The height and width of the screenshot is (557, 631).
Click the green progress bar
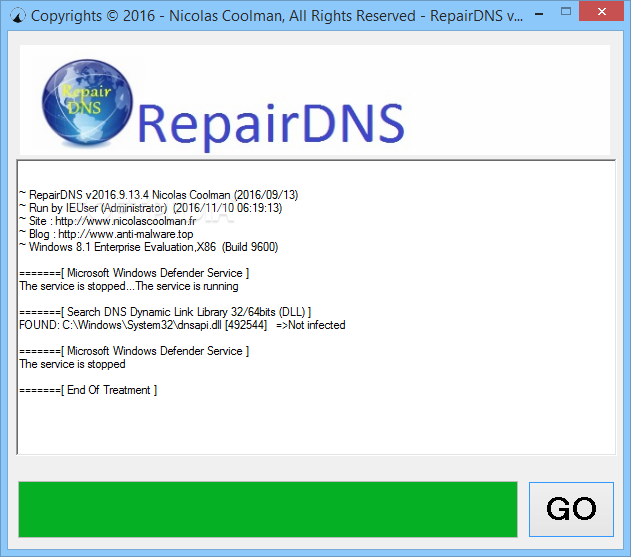point(268,509)
